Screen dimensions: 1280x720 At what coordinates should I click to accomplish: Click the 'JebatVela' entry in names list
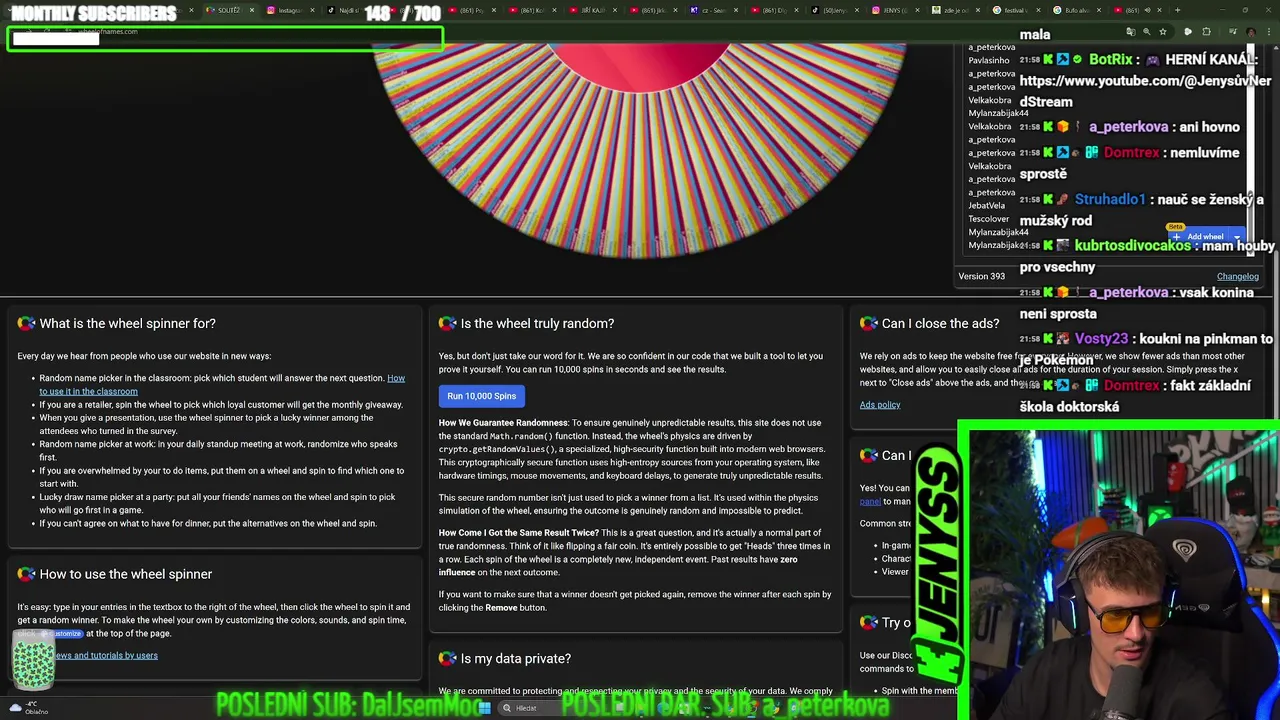pos(986,206)
